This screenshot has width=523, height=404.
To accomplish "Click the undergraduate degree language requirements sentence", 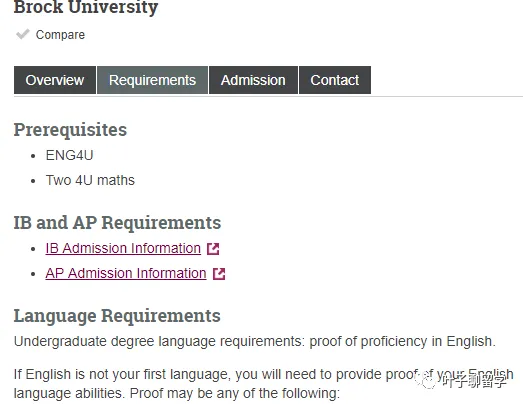I will [x=255, y=341].
